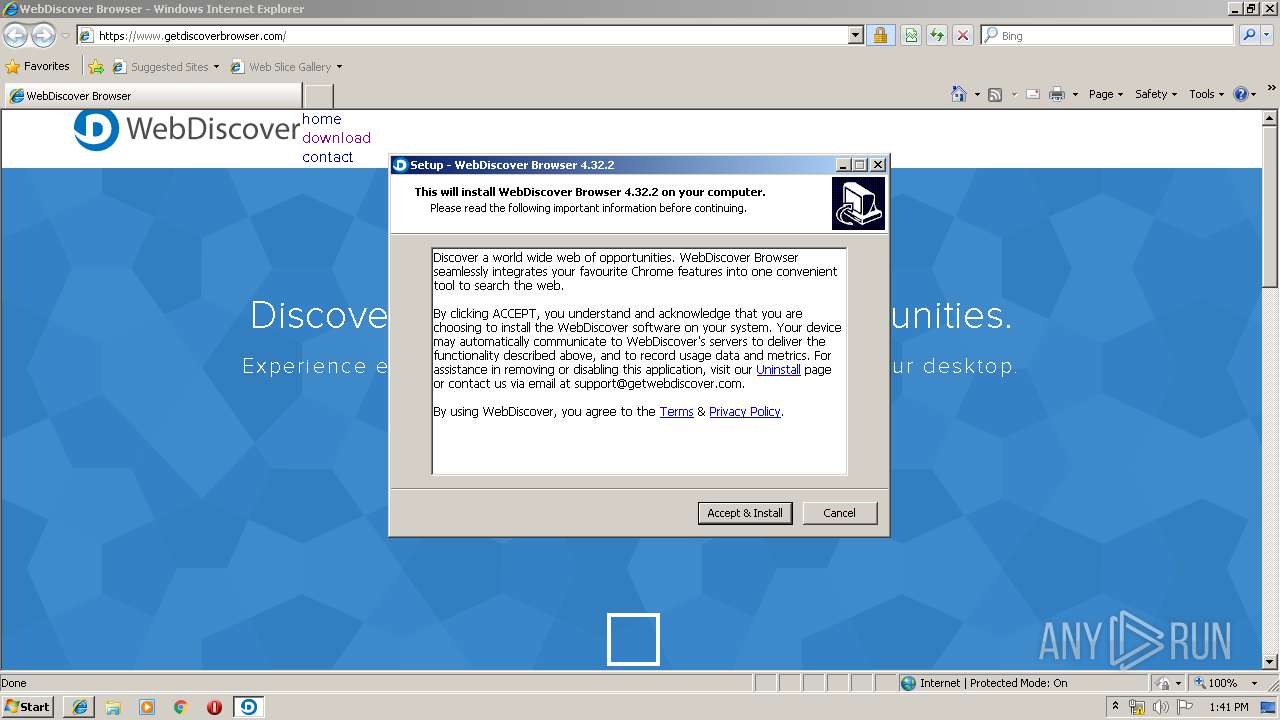This screenshot has width=1280, height=720.
Task: Print page with printer icon
Action: click(x=1057, y=94)
